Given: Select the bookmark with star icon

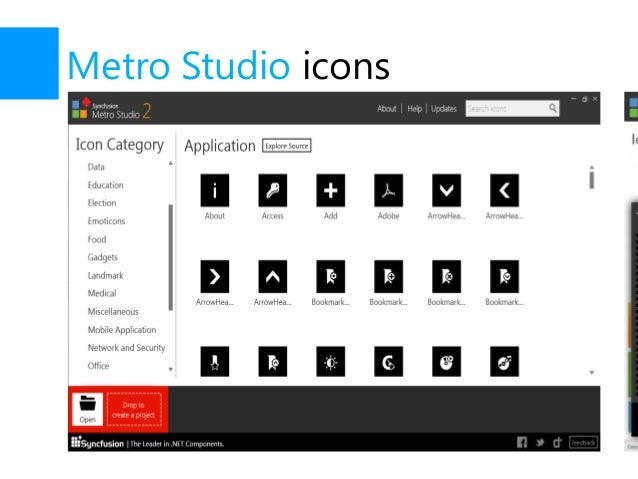Looking at the screenshot, I should [x=214, y=361].
